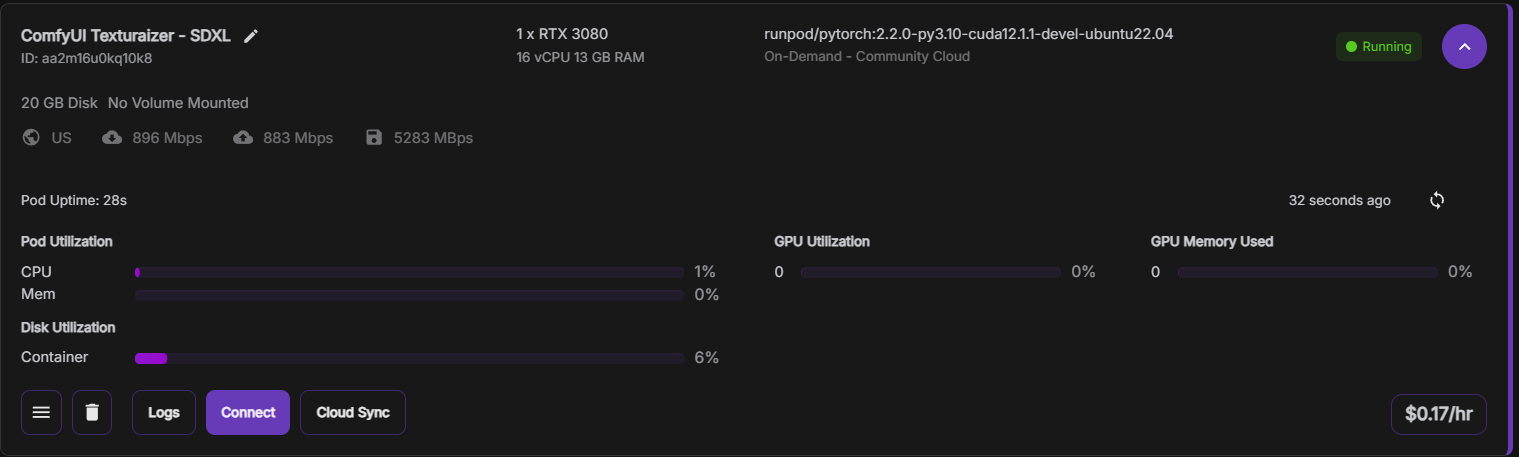Viewport: 1519px width, 457px height.
Task: Click the GPU Utilization bar
Action: click(x=931, y=272)
